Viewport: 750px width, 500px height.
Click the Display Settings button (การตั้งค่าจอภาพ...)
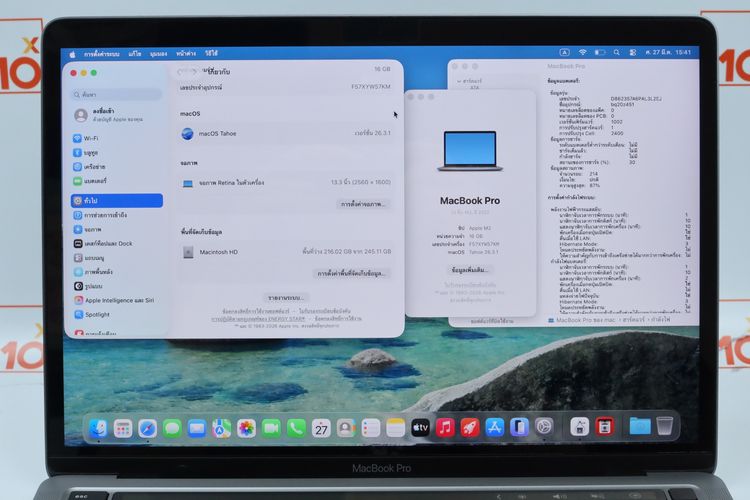363,204
